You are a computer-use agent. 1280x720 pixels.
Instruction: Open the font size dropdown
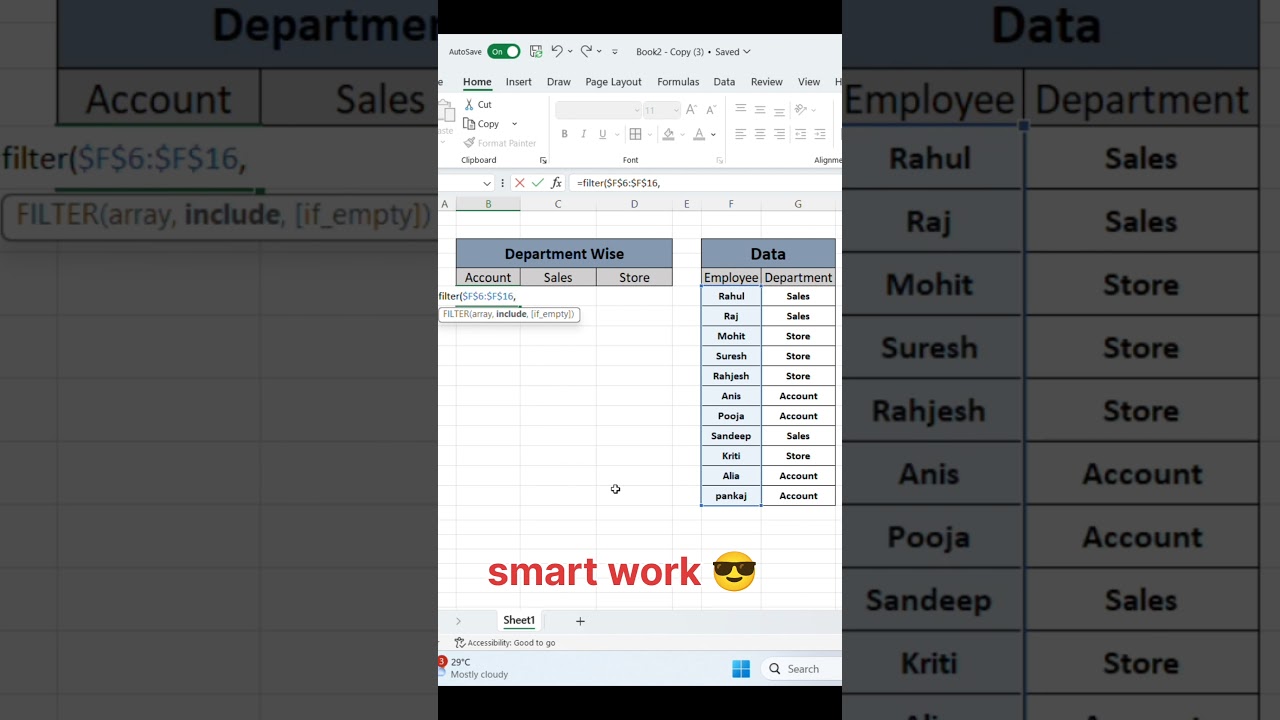coord(676,110)
